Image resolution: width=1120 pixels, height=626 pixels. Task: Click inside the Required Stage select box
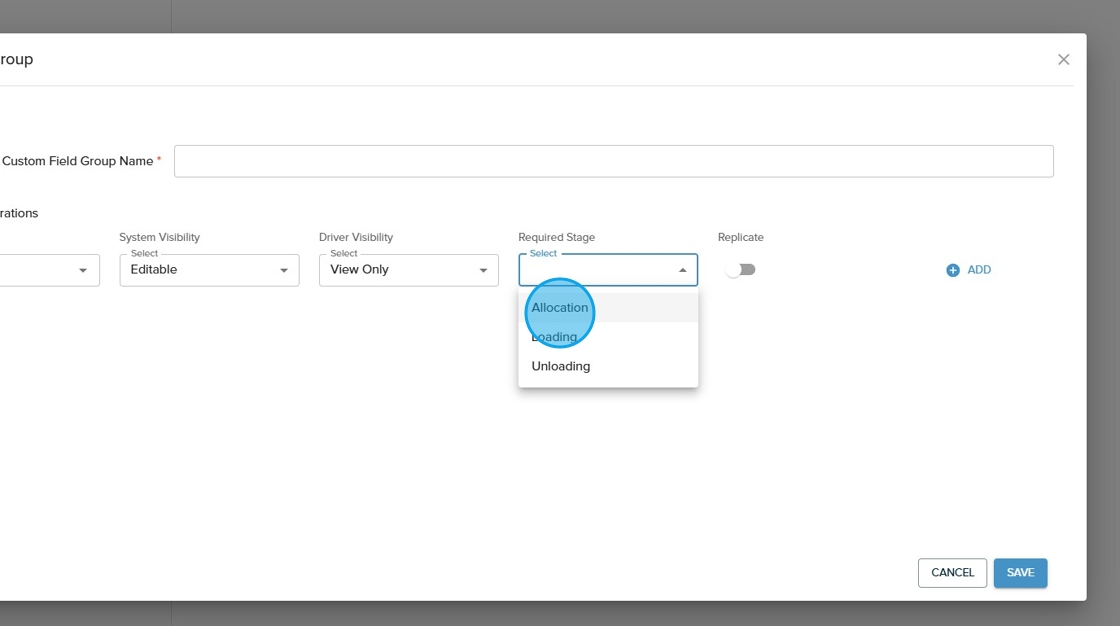point(595,271)
